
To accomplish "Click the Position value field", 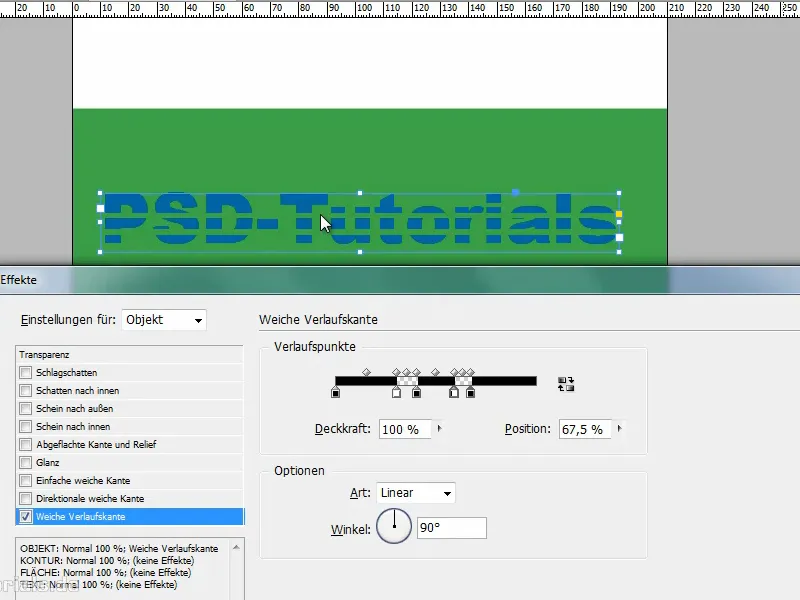I will [x=585, y=429].
